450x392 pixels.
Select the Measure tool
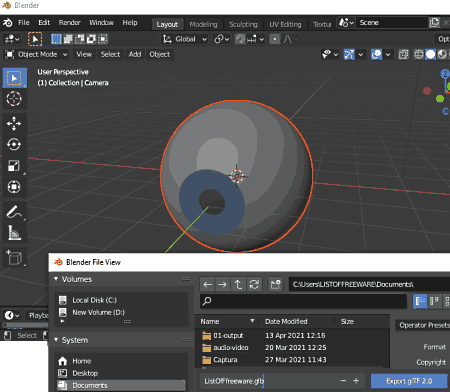[14, 233]
